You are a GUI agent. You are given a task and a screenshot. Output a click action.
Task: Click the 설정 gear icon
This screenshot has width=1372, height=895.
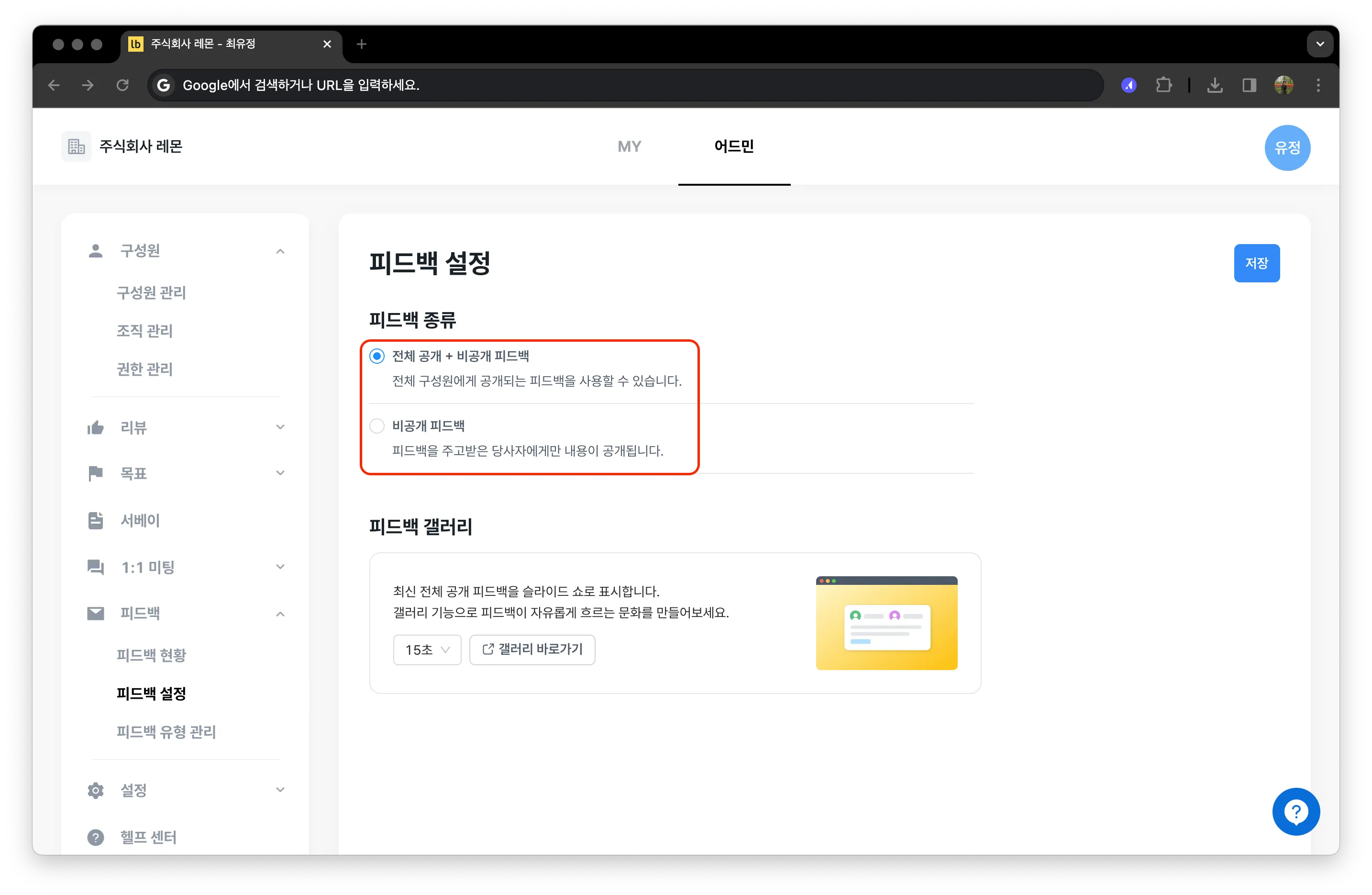click(x=96, y=790)
